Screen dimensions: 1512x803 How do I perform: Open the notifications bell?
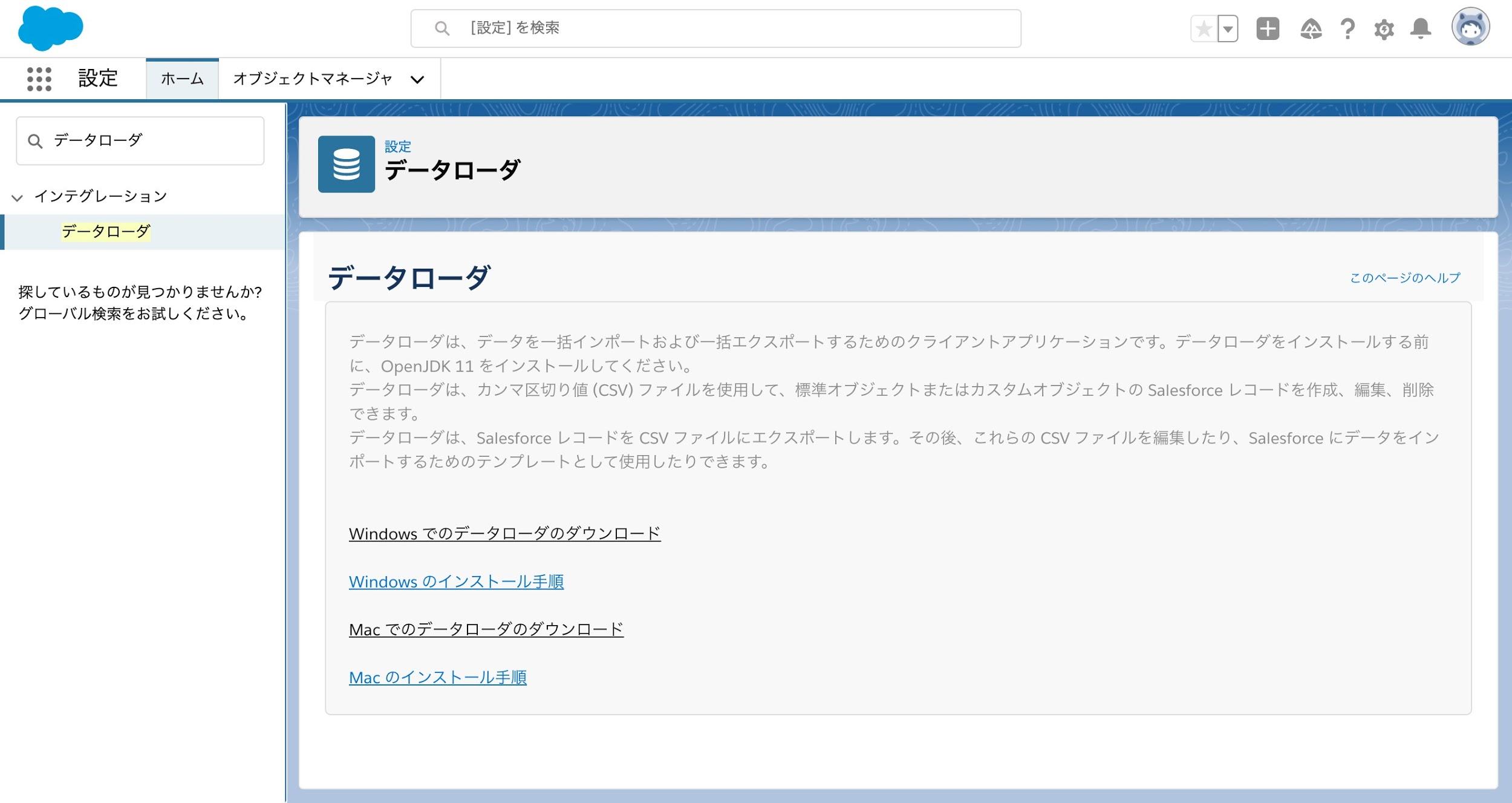click(x=1421, y=29)
